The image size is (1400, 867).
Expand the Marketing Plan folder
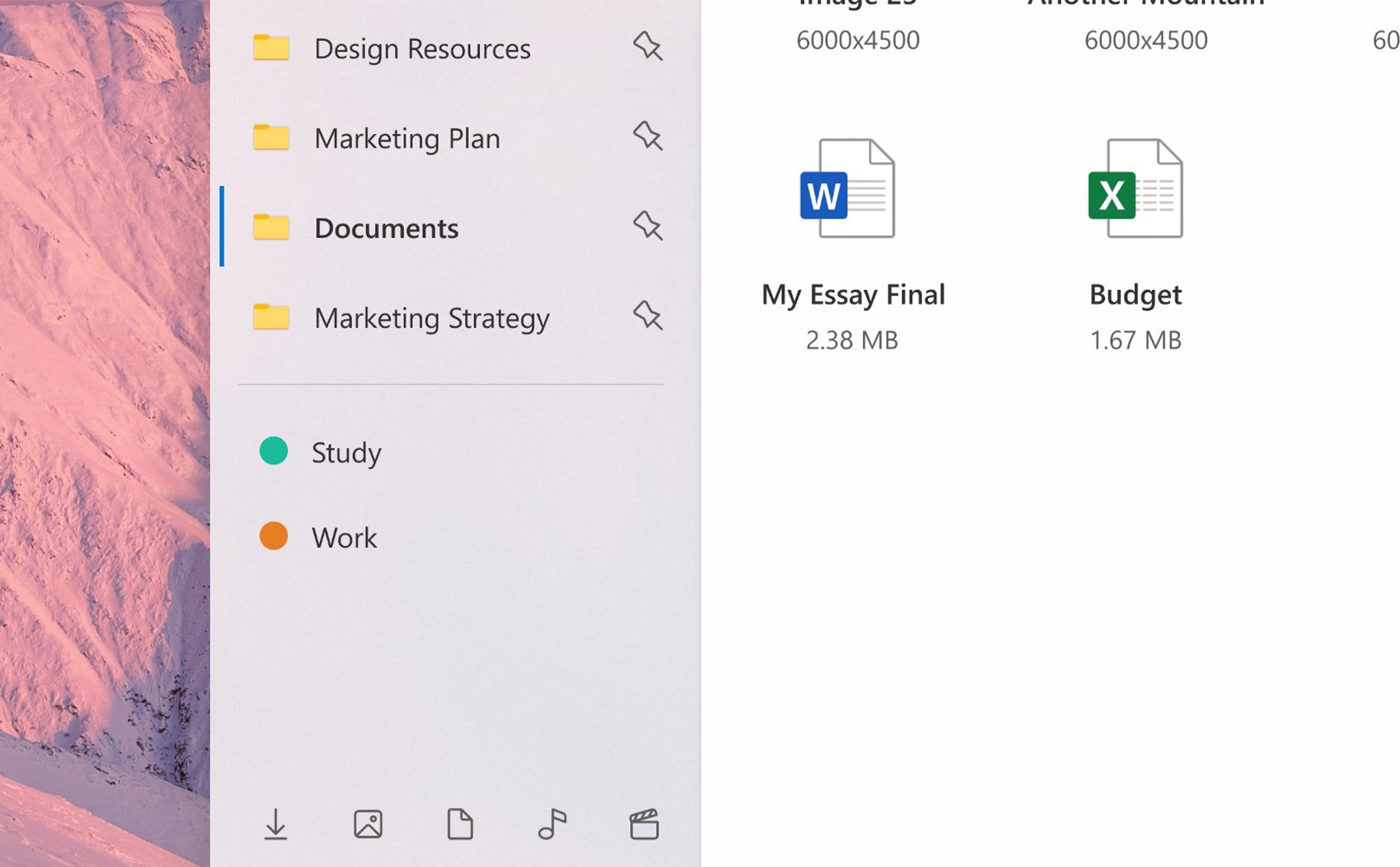[x=407, y=137]
